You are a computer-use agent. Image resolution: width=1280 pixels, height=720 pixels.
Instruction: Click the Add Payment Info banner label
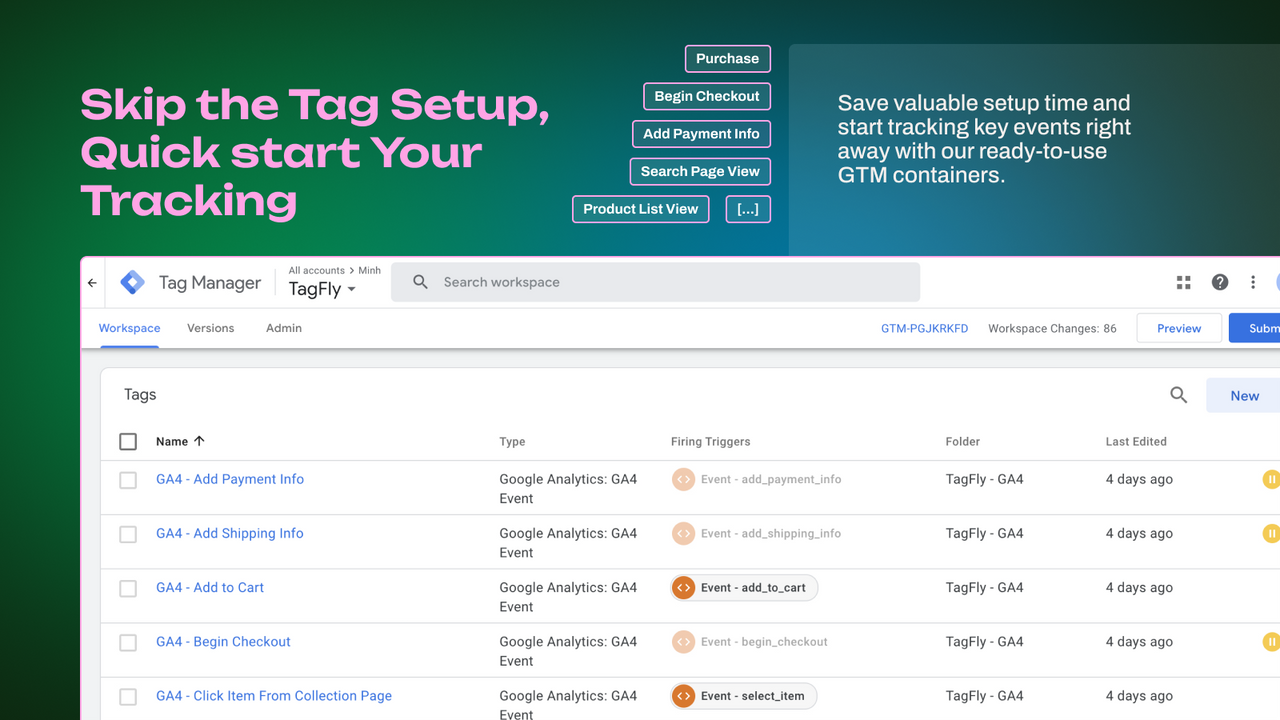tap(701, 134)
